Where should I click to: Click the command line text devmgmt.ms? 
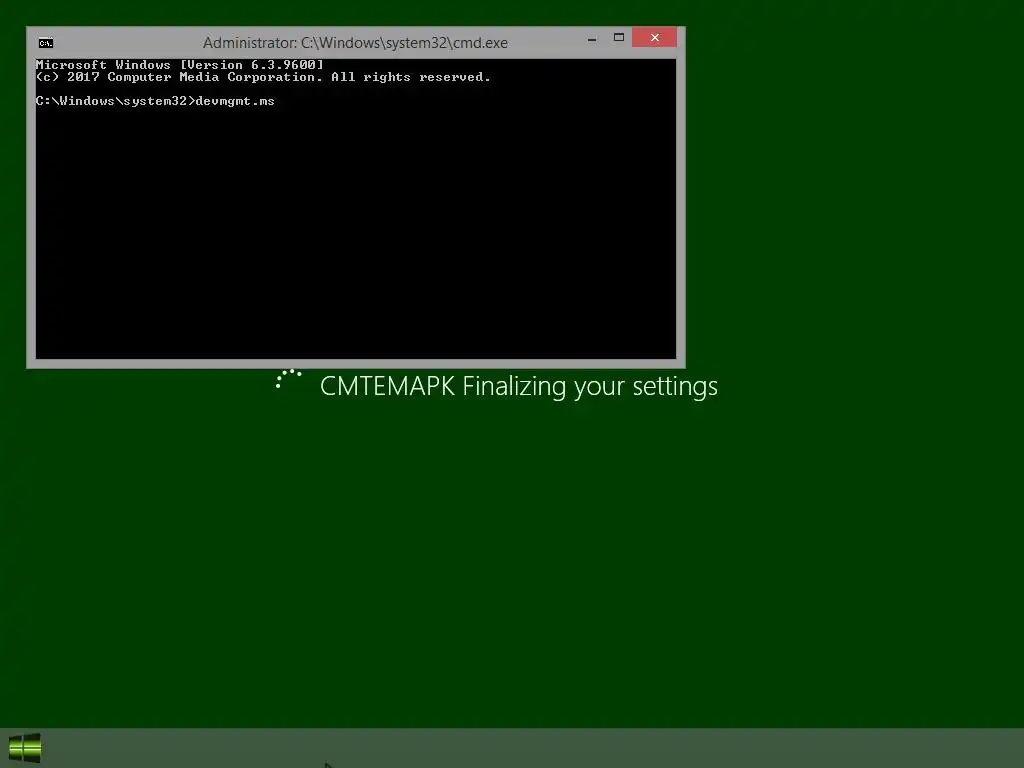coord(235,101)
